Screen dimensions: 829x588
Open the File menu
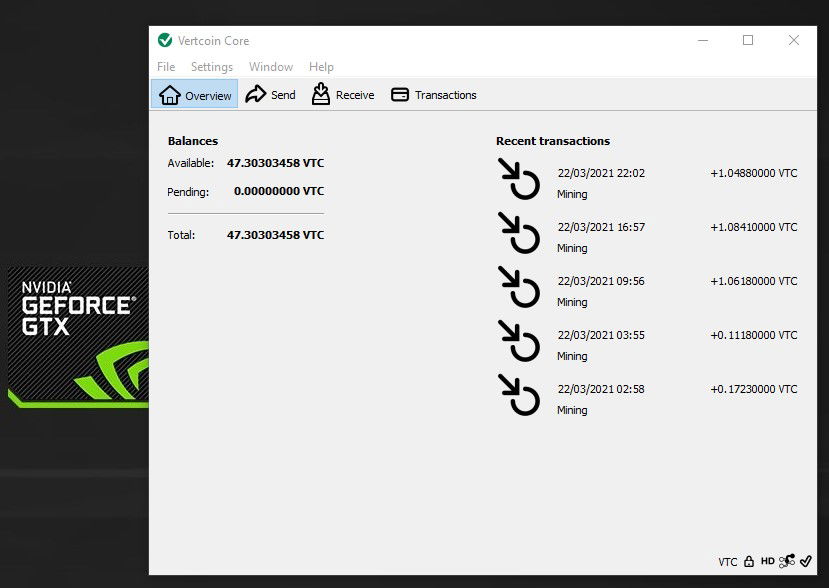(166, 67)
